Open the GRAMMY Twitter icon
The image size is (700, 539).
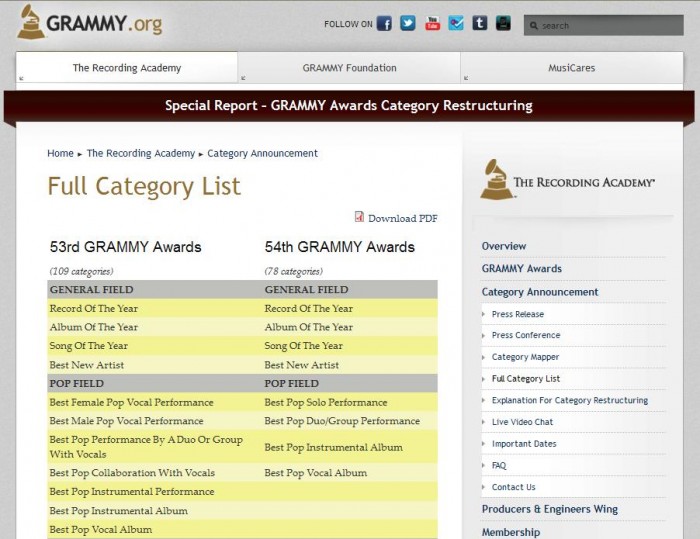point(408,23)
